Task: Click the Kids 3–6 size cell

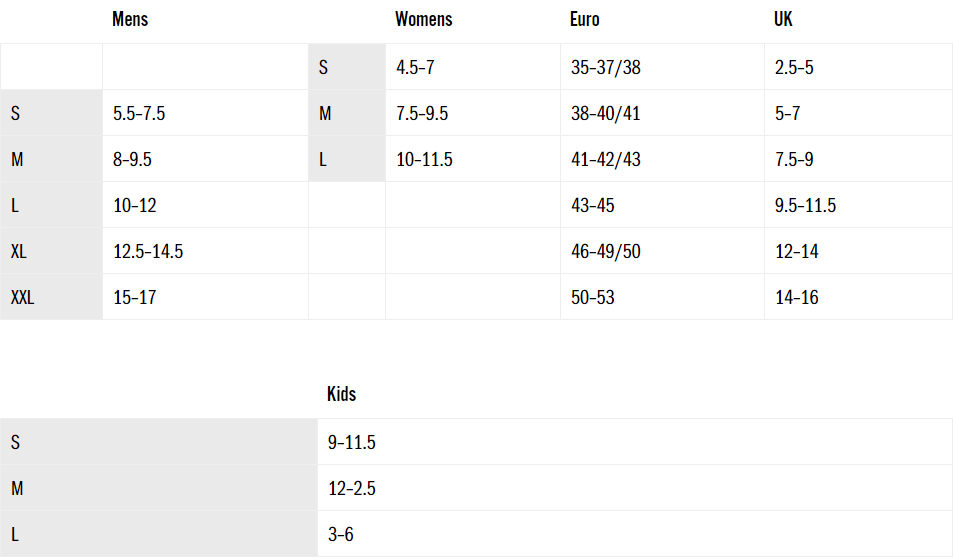Action: (x=341, y=535)
